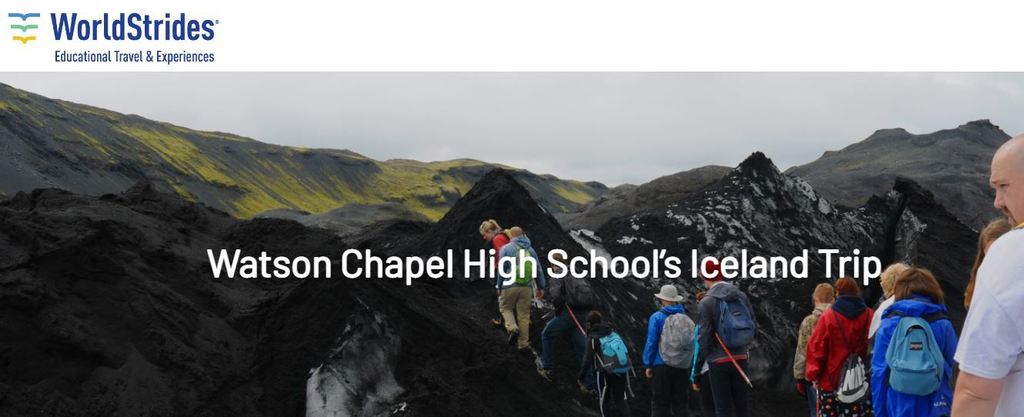Open the WorldStrides wordmark home link
This screenshot has width=1024, height=417.
point(134,27)
